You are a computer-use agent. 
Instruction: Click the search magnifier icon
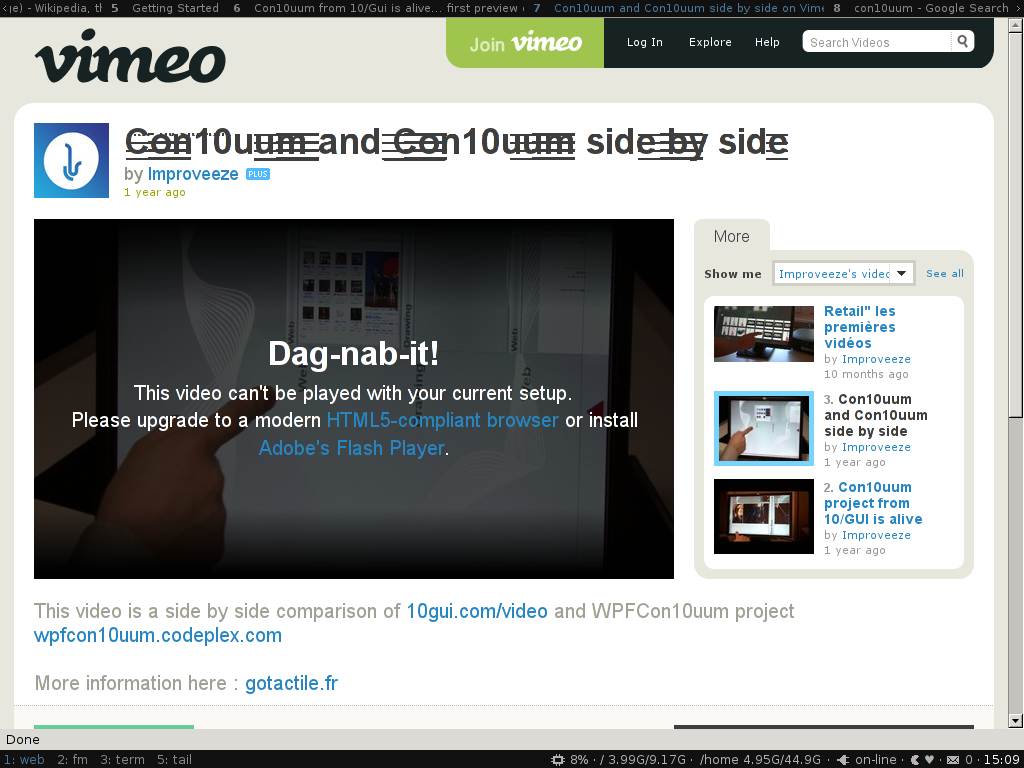coord(962,42)
